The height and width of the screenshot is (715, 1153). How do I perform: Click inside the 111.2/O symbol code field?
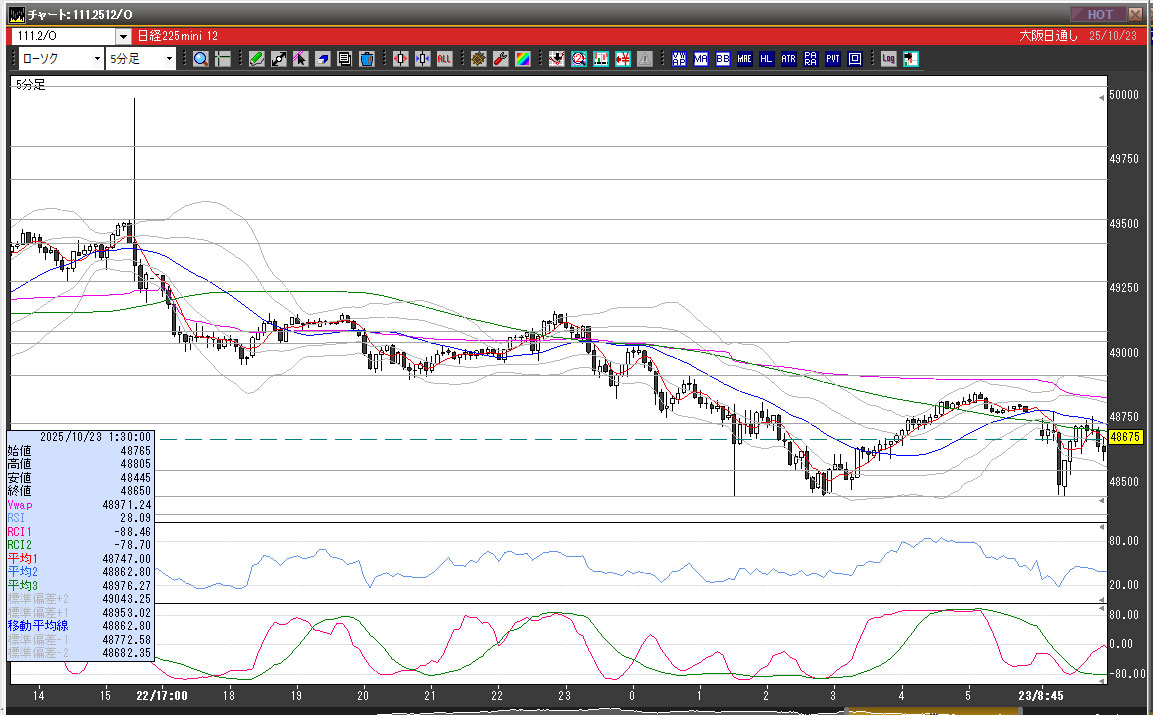62,36
